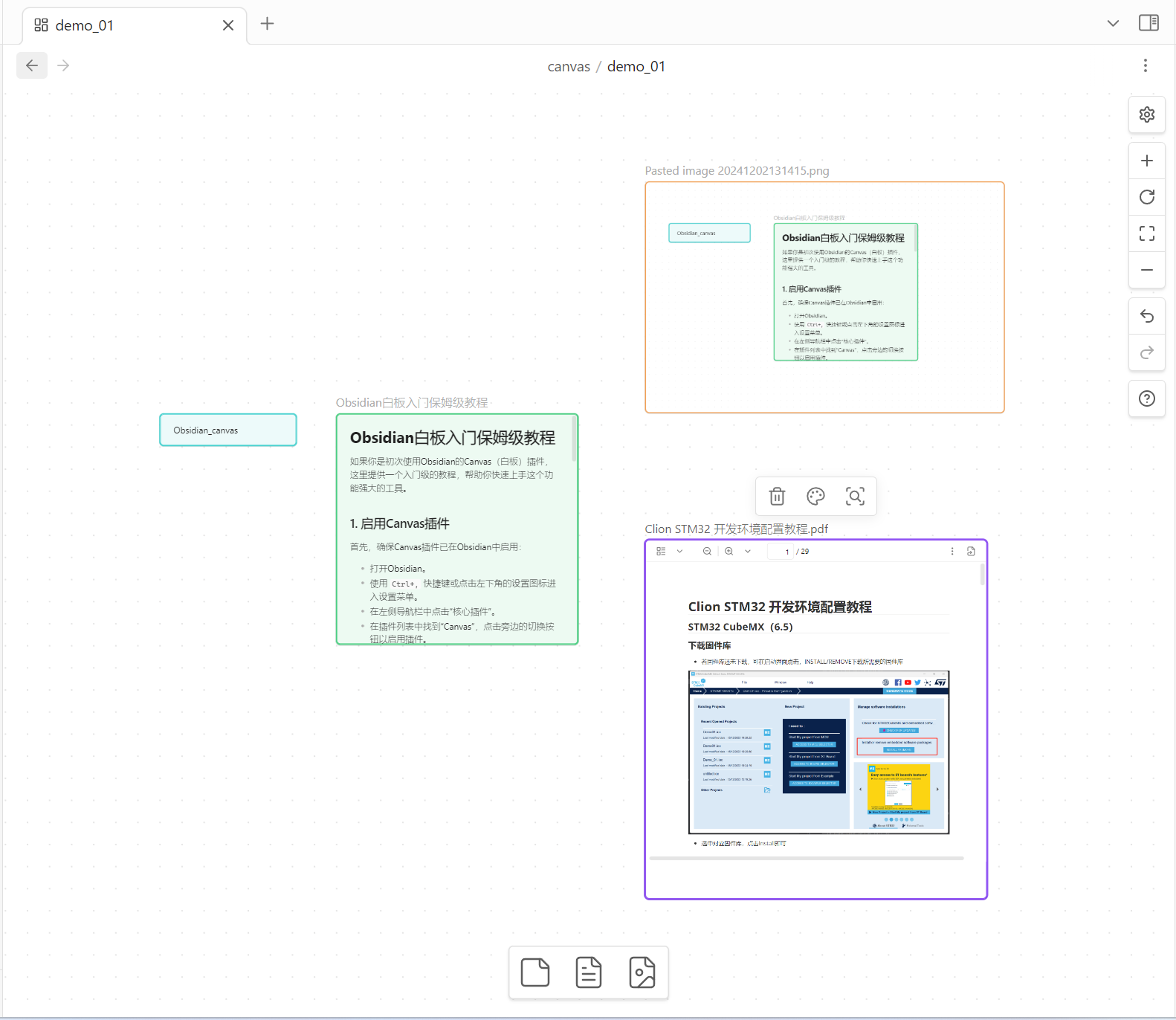Viewport: 1176px width, 1020px height.
Task: Zoom out of the canvas
Action: (1147, 270)
